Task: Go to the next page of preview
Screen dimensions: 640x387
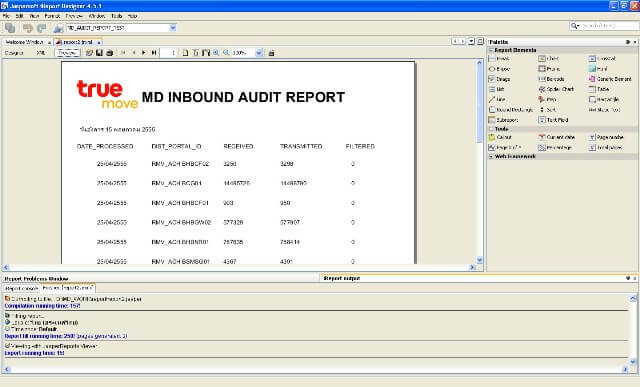Action: click(x=144, y=53)
